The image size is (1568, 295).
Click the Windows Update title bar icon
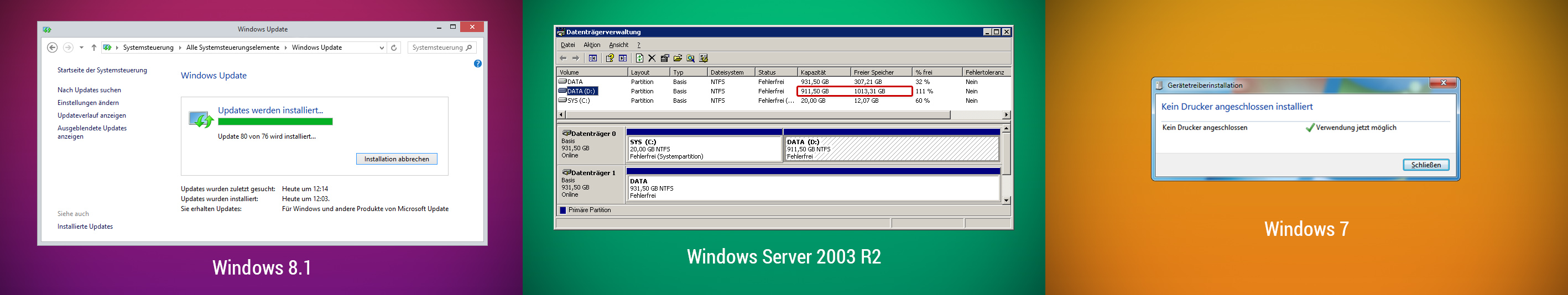[x=47, y=29]
